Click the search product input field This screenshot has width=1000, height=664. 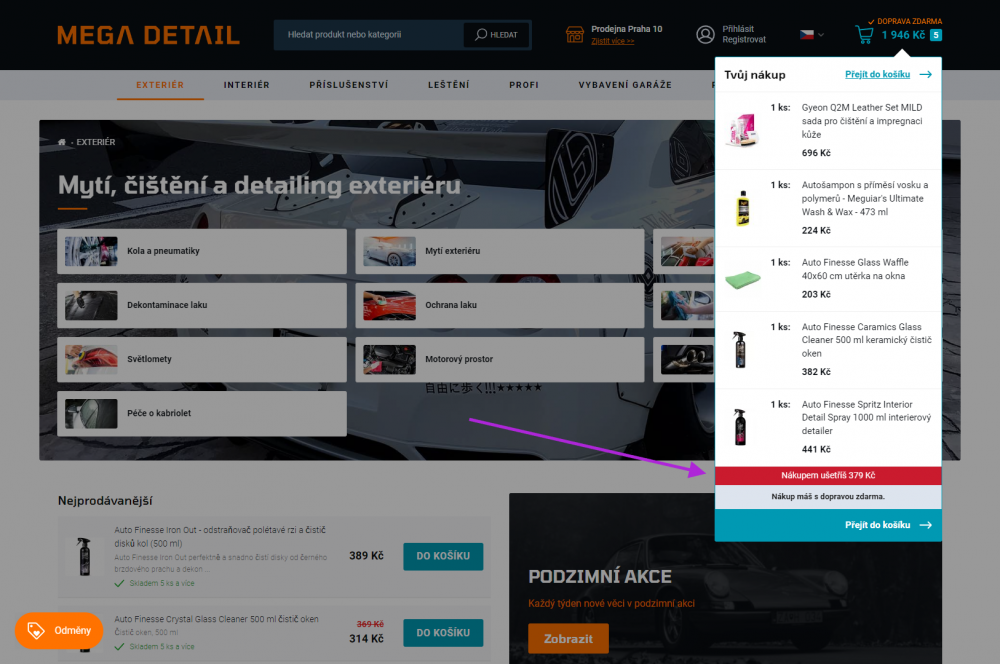pos(369,34)
